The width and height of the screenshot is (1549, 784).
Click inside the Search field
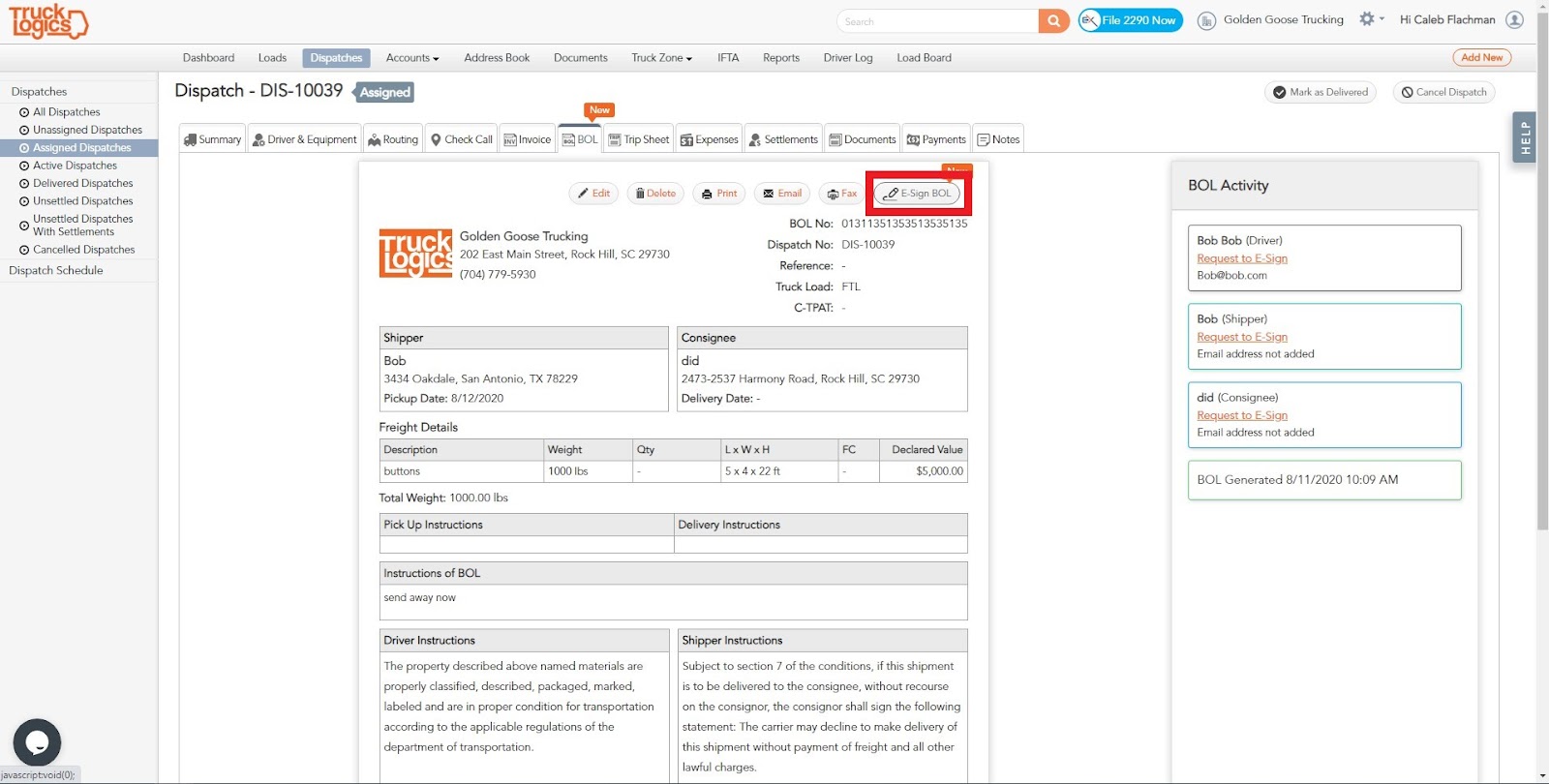(x=937, y=21)
